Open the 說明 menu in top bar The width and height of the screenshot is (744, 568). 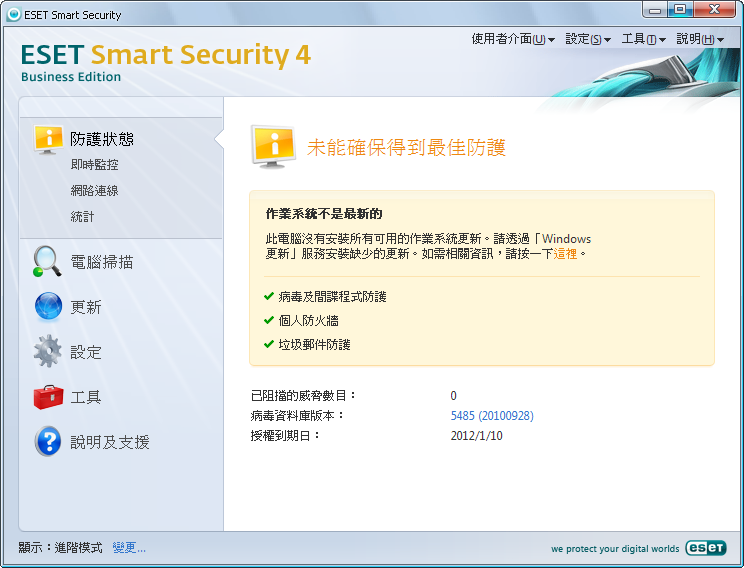700,39
